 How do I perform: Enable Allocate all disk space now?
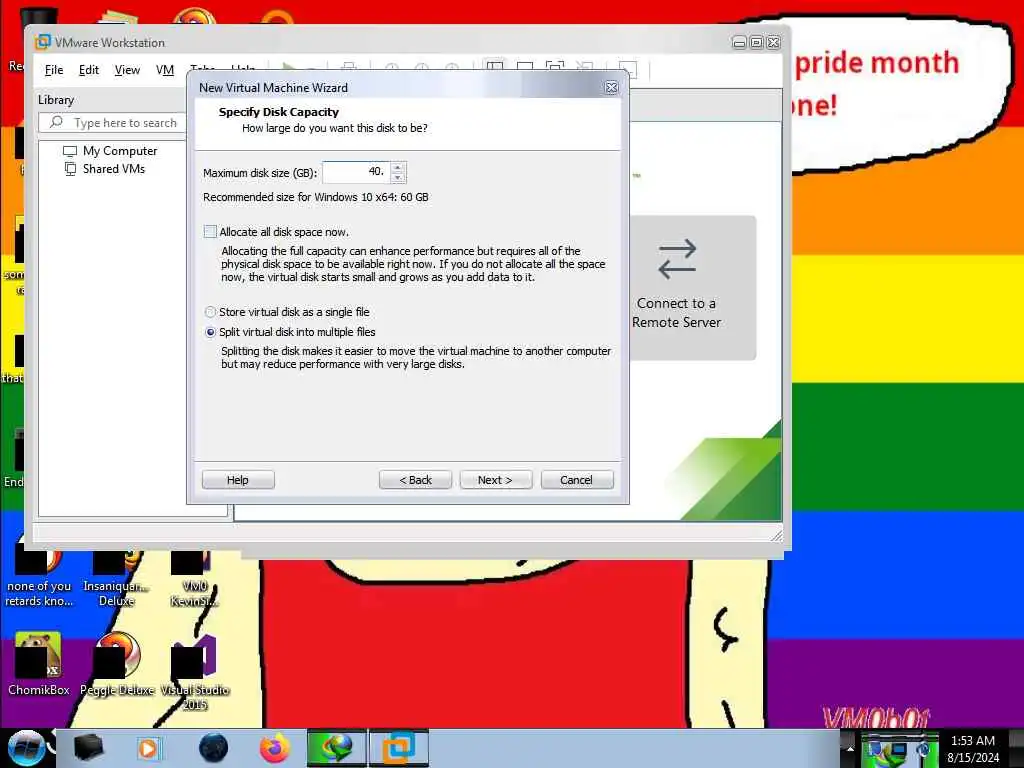(210, 232)
